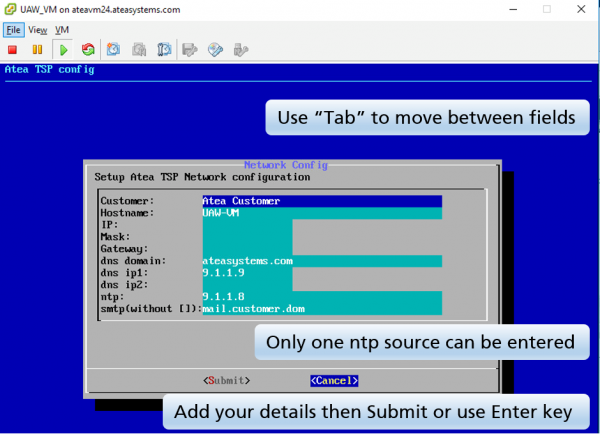This screenshot has width=600, height=434.
Task: Select the smtp field mail.customer.dom
Action: (322, 309)
